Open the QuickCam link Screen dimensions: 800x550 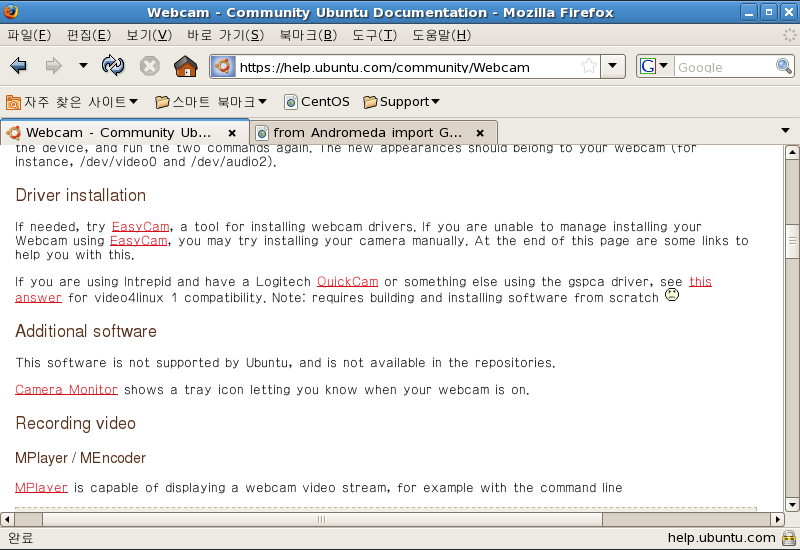[x=347, y=282]
